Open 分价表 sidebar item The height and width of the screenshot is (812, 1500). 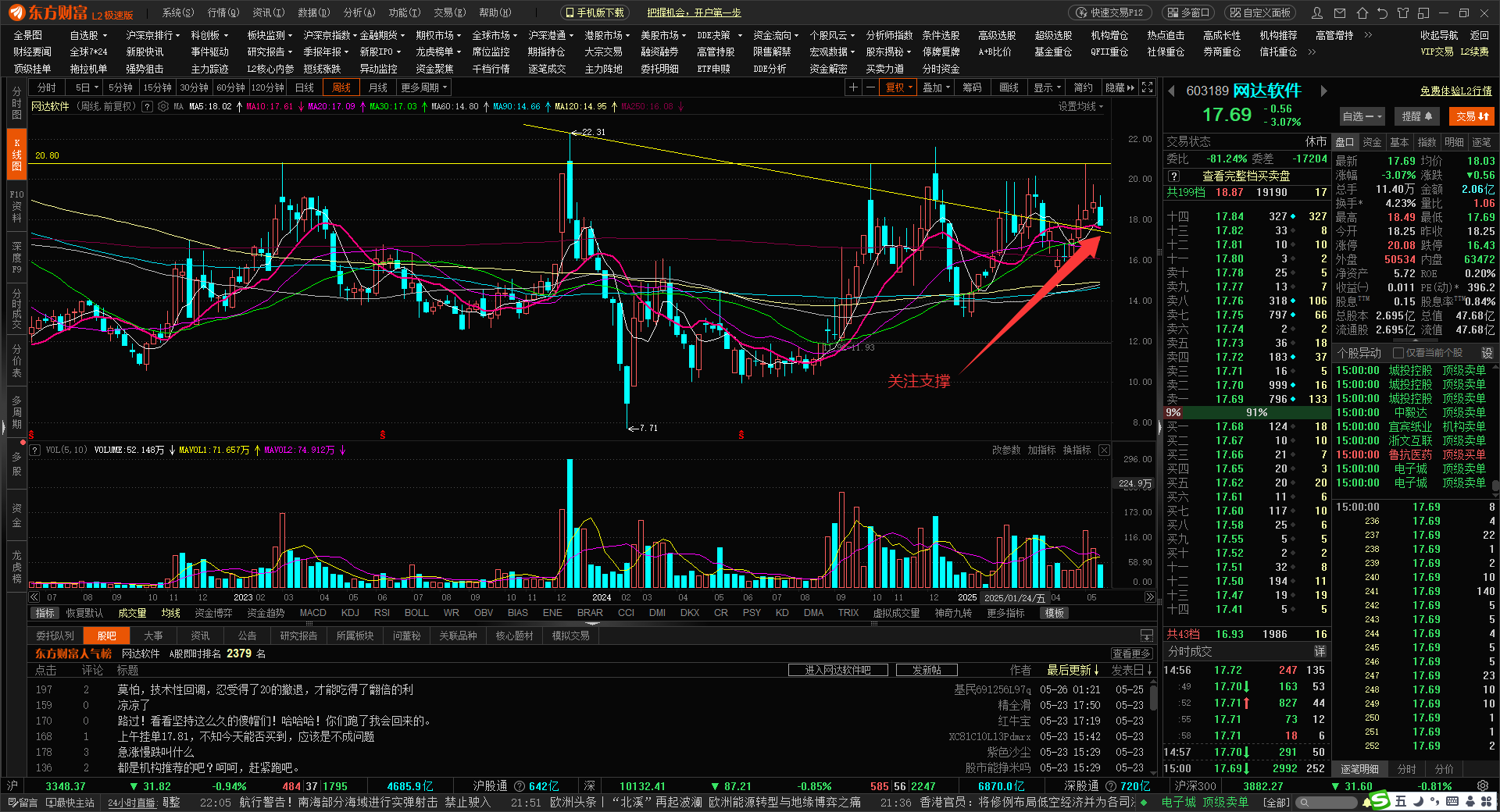pos(16,361)
